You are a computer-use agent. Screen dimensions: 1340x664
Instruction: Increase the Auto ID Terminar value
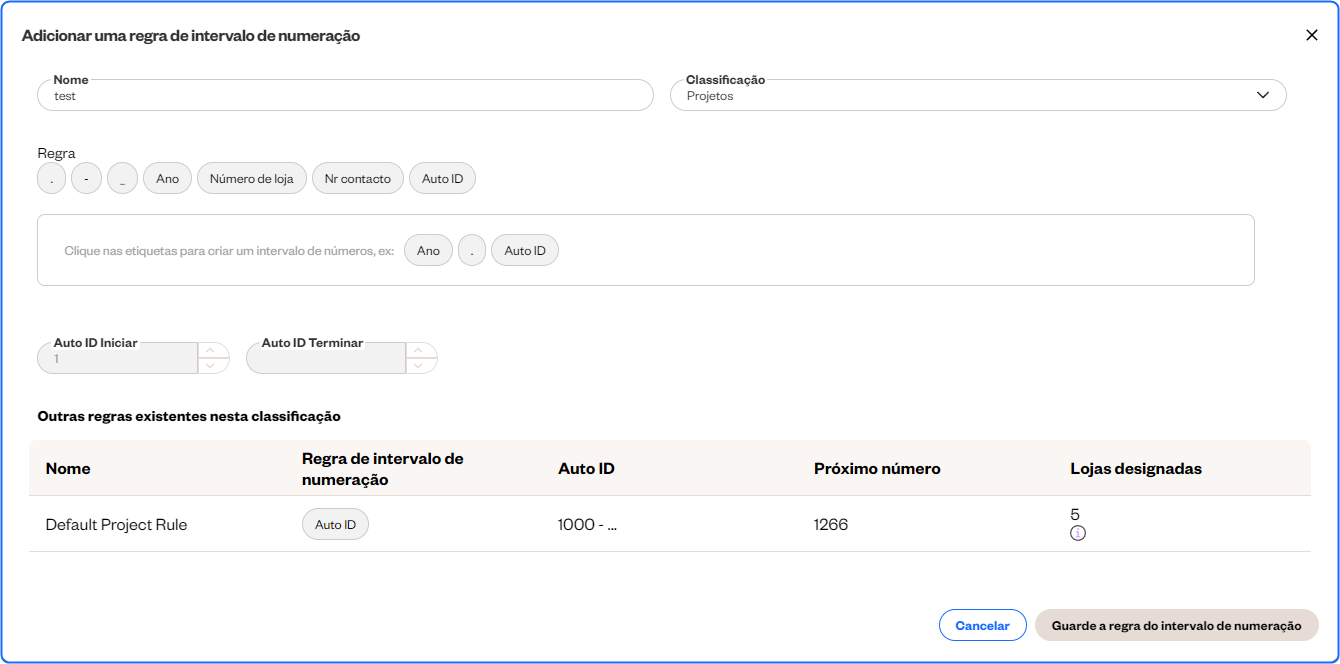click(x=421, y=350)
